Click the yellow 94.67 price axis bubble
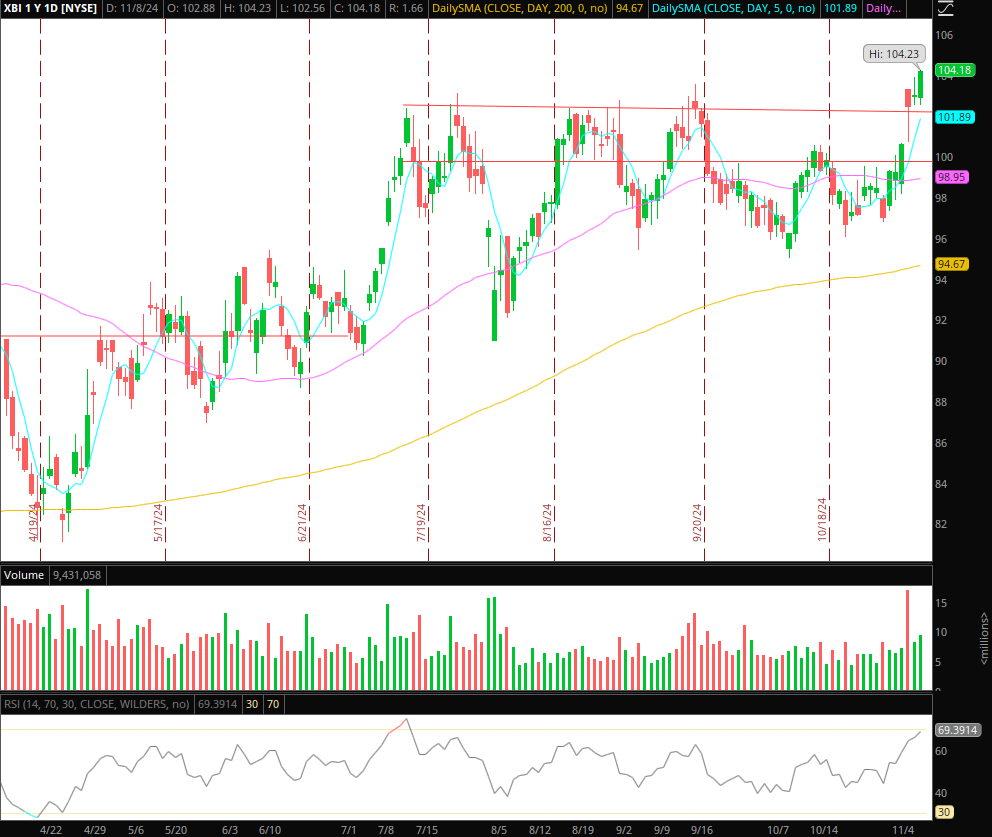The image size is (992, 837). click(952, 264)
